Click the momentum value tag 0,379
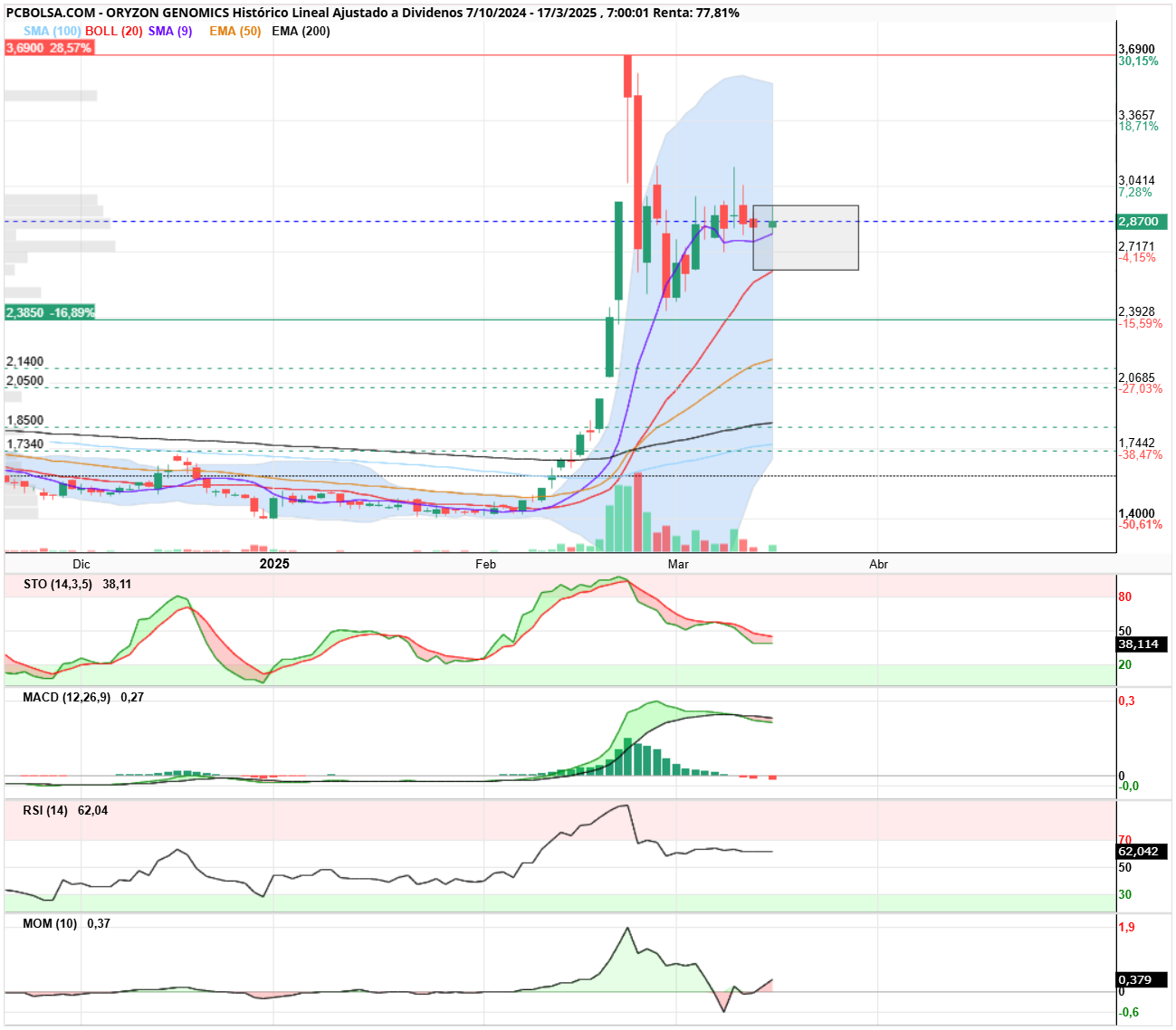The width and height of the screenshot is (1176, 1030). 1143,980
